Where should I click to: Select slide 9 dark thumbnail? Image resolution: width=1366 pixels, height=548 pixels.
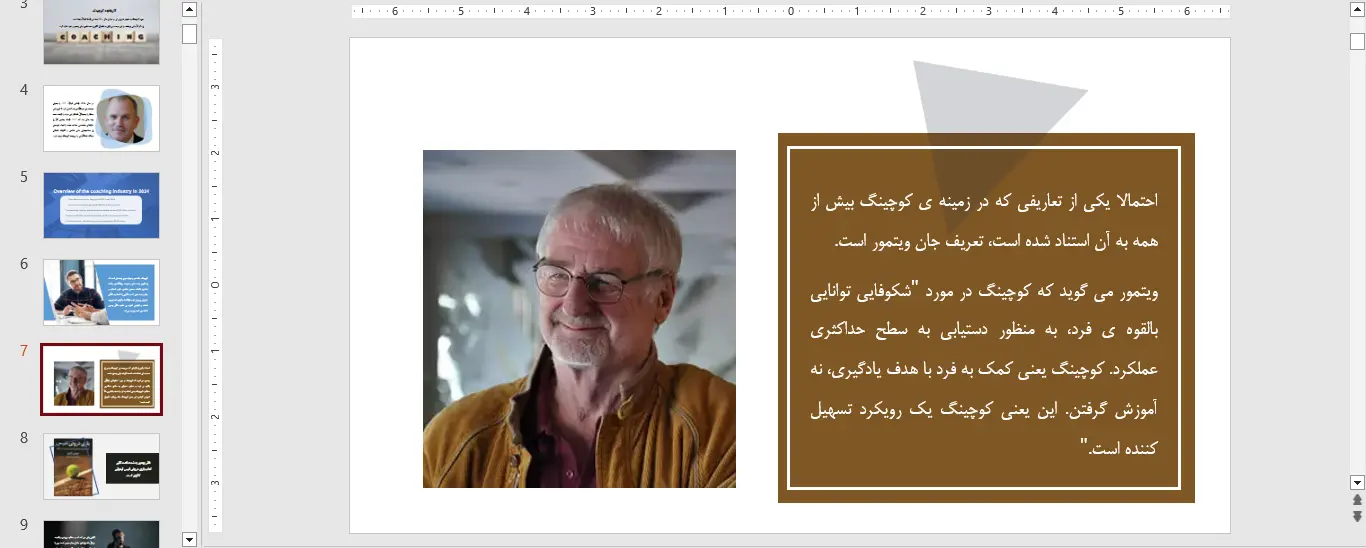(101, 534)
